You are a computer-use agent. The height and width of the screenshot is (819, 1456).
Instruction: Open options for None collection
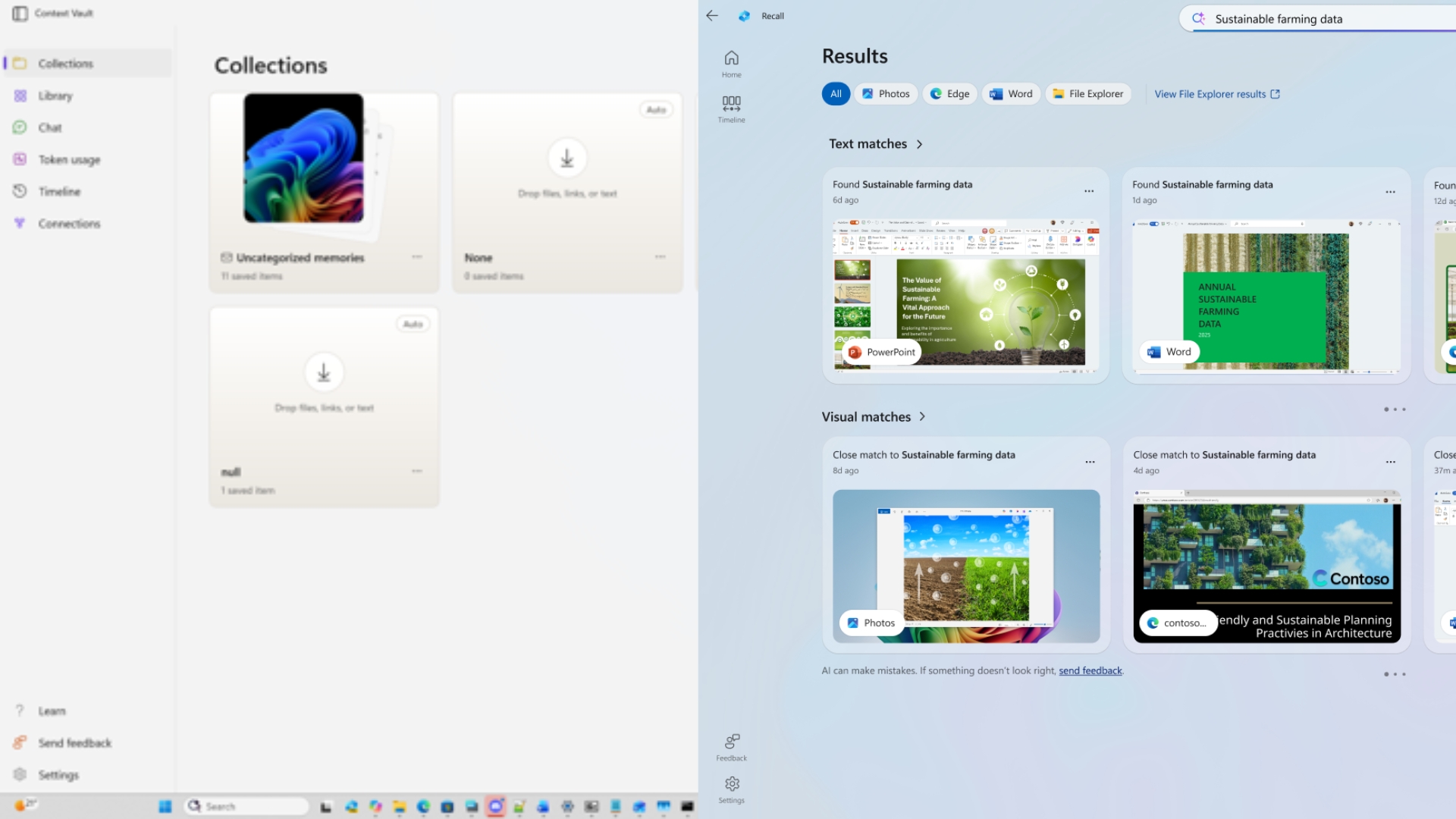661,257
